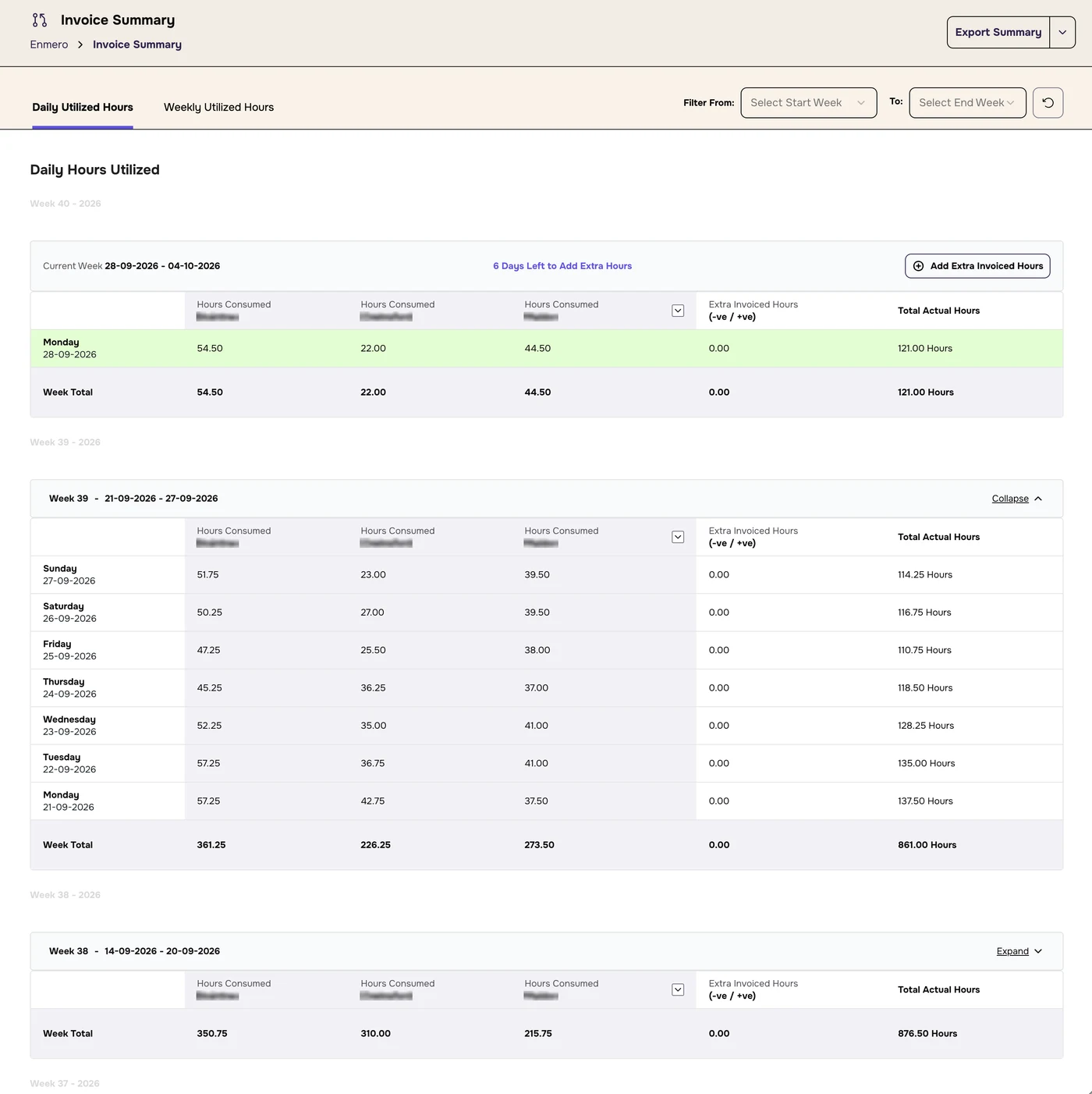The image size is (1092, 1094).
Task: Click the 42.75 hours value for Monday
Action: coord(373,801)
